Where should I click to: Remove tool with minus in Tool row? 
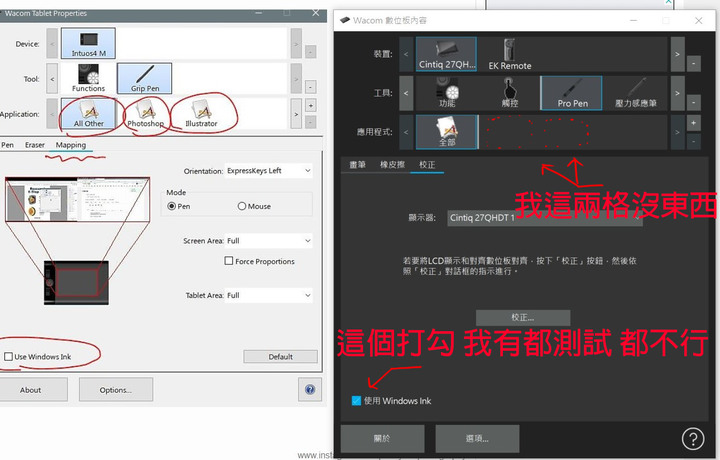(x=311, y=87)
